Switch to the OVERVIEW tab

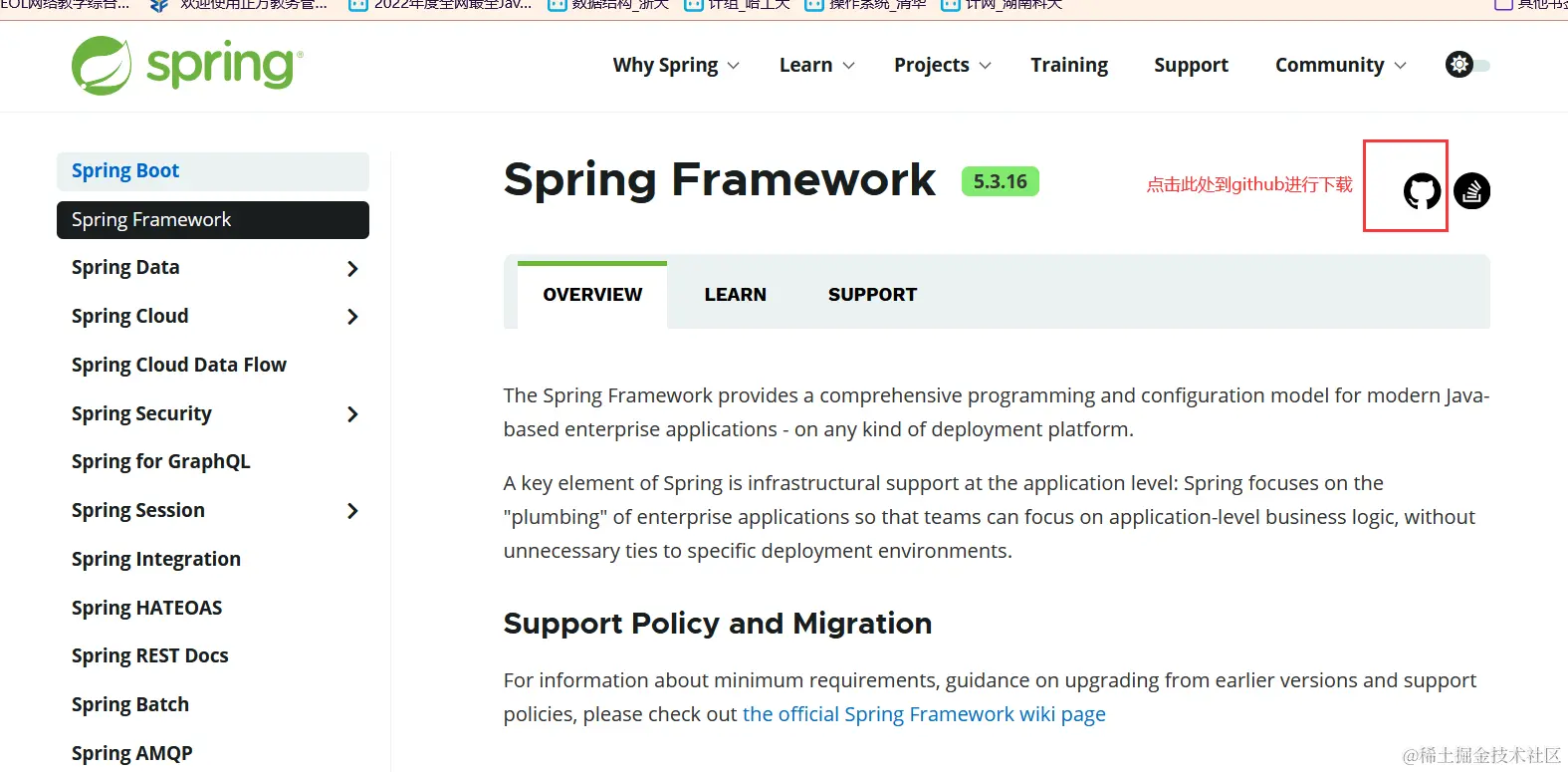click(592, 295)
